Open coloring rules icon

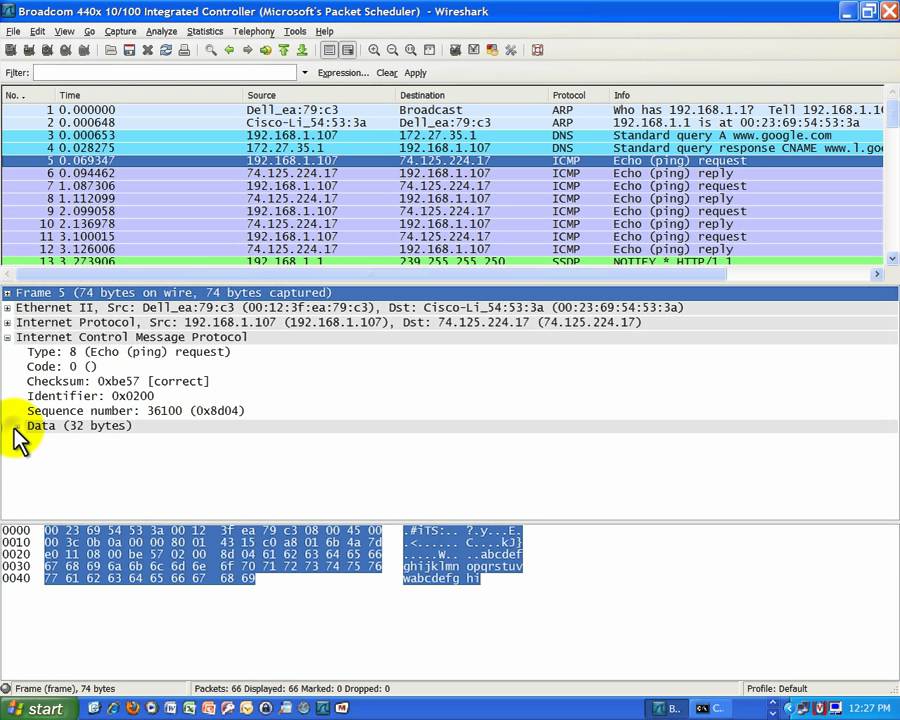[x=492, y=51]
